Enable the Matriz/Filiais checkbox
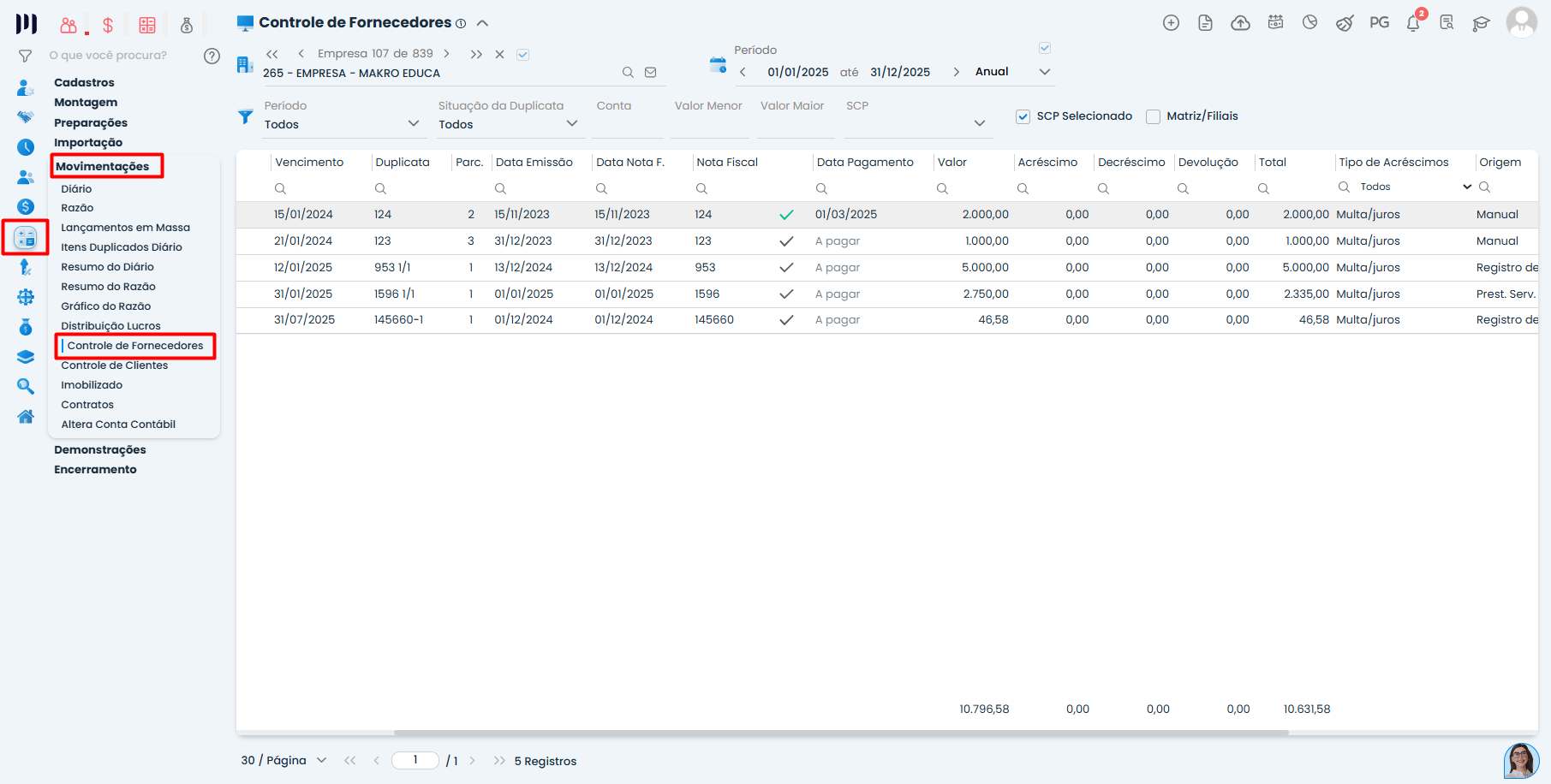This screenshot has width=1551, height=784. [1153, 116]
